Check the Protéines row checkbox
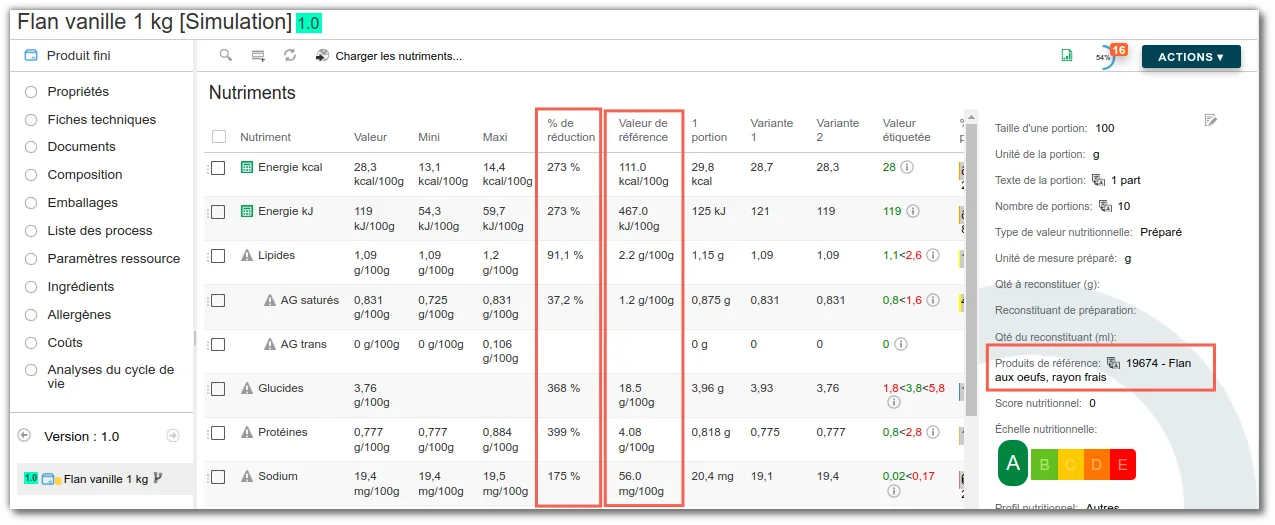 [x=218, y=433]
